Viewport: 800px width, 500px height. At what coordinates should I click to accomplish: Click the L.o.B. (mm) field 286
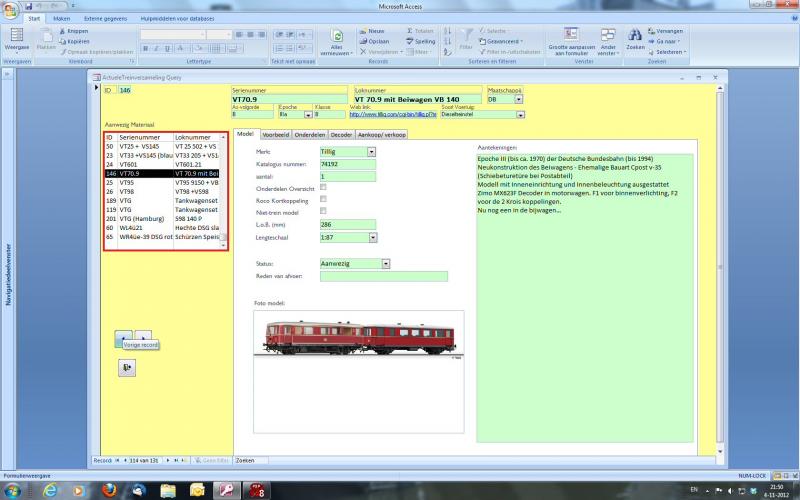(x=348, y=224)
